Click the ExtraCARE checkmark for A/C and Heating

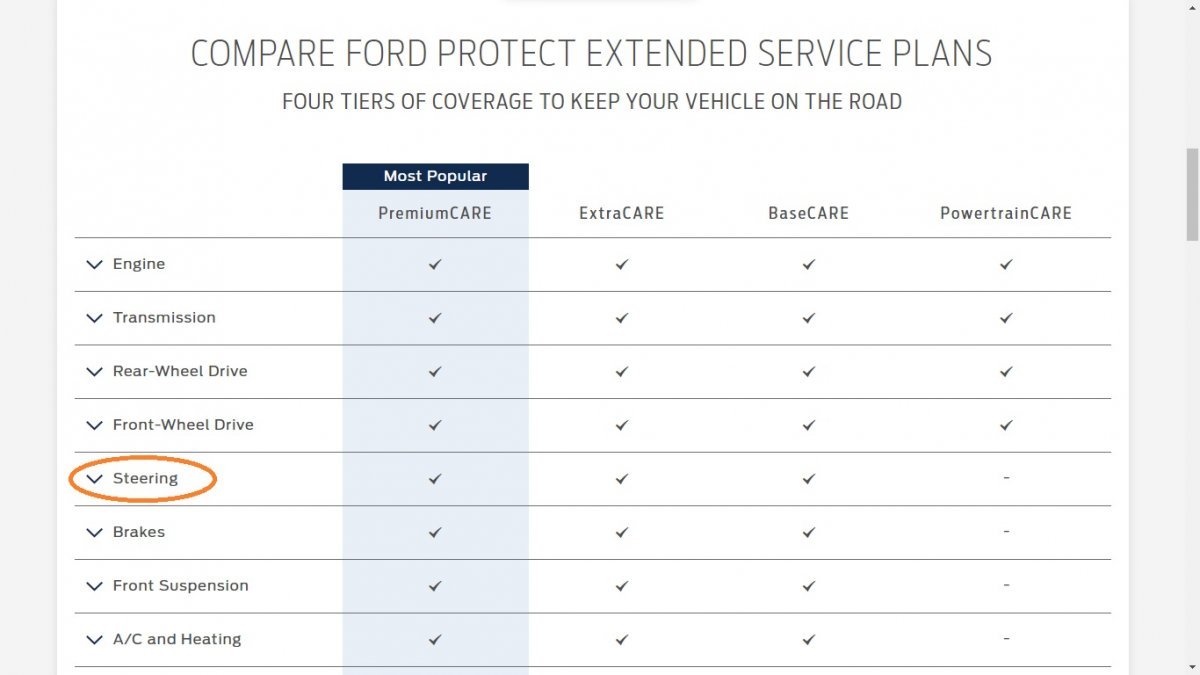(621, 639)
